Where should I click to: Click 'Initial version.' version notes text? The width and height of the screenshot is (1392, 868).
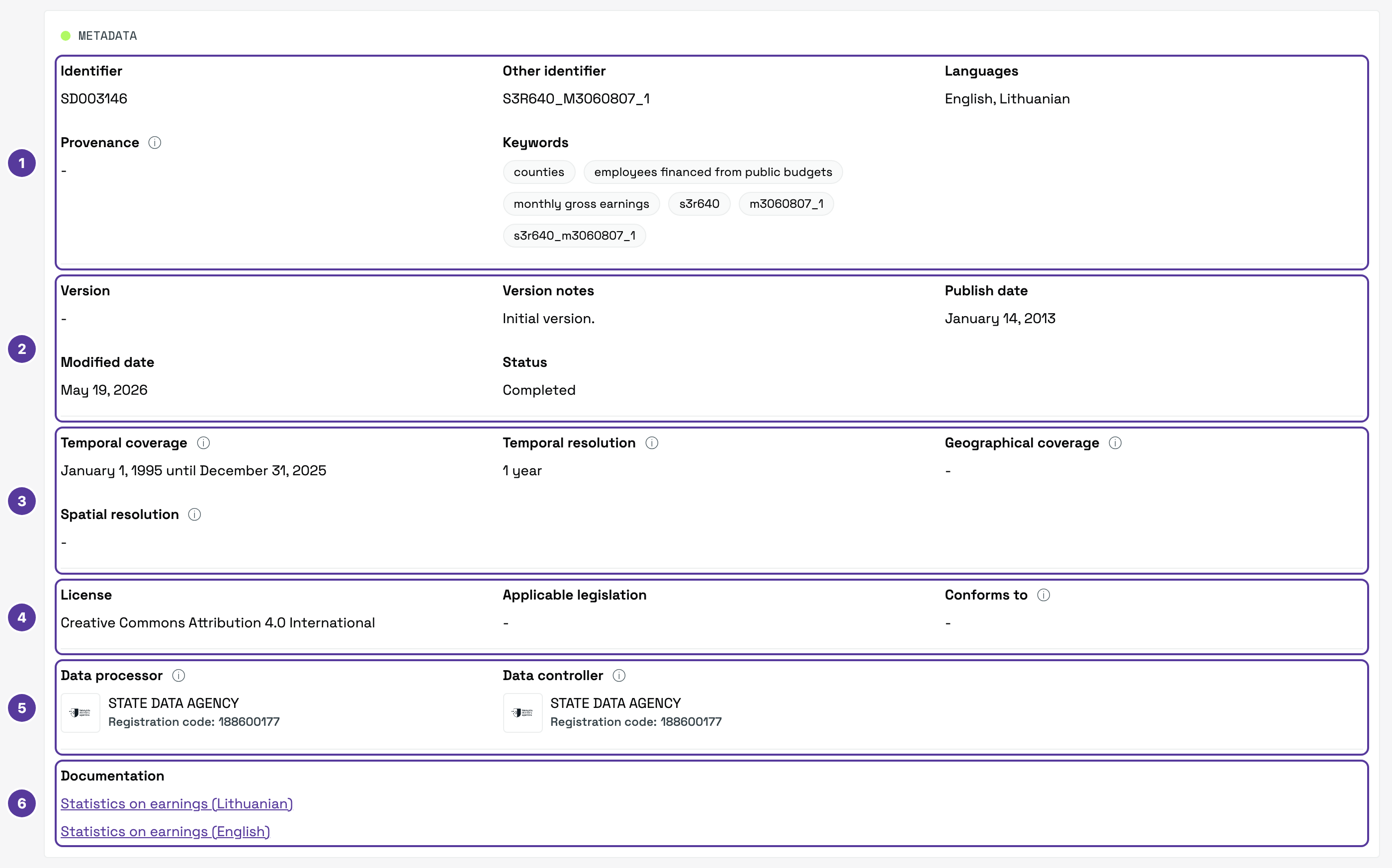tap(549, 319)
